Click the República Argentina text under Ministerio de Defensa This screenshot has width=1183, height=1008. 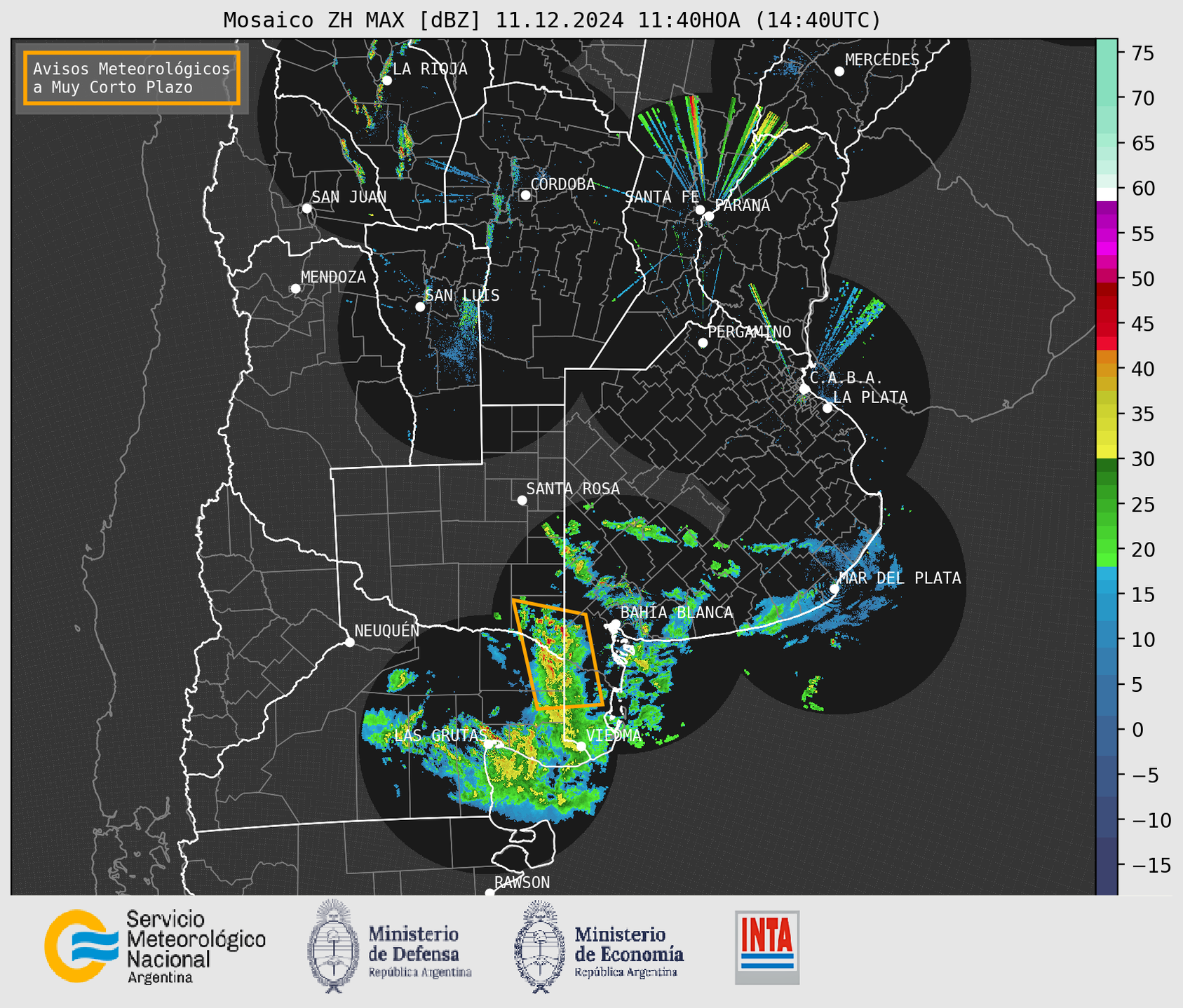(x=420, y=972)
